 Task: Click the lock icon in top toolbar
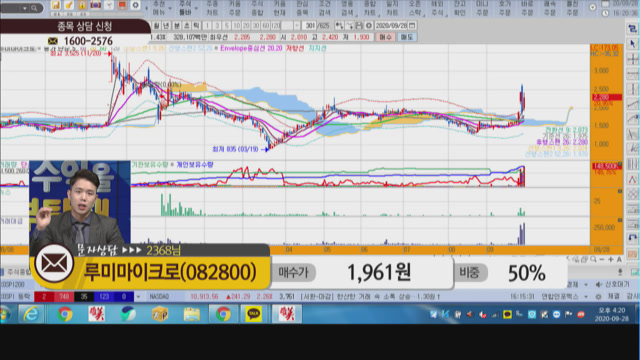[x=82, y=5]
